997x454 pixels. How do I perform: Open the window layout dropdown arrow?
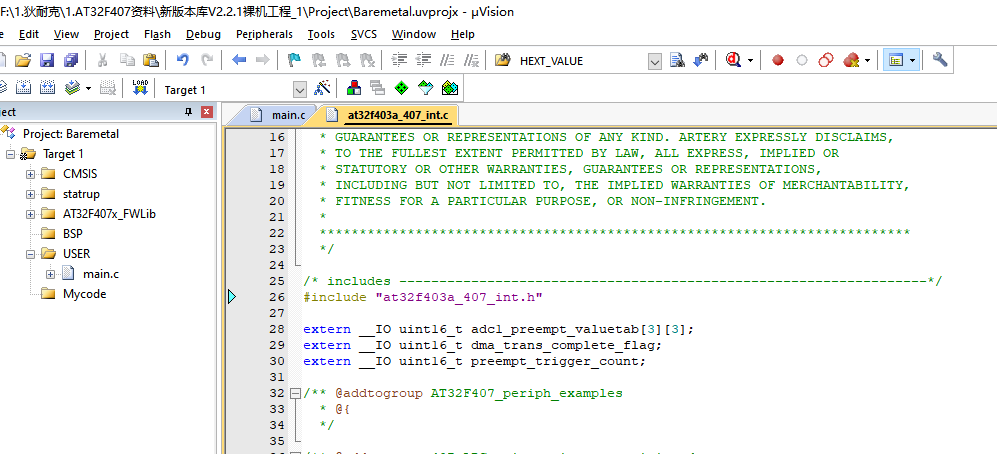pyautogui.click(x=913, y=61)
